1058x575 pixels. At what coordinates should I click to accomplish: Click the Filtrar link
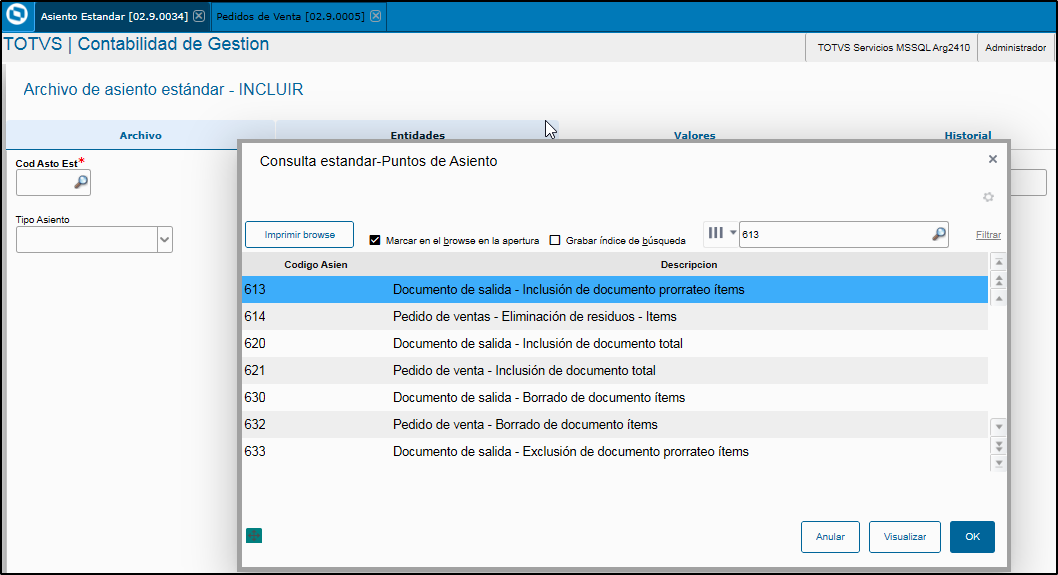pyautogui.click(x=988, y=235)
